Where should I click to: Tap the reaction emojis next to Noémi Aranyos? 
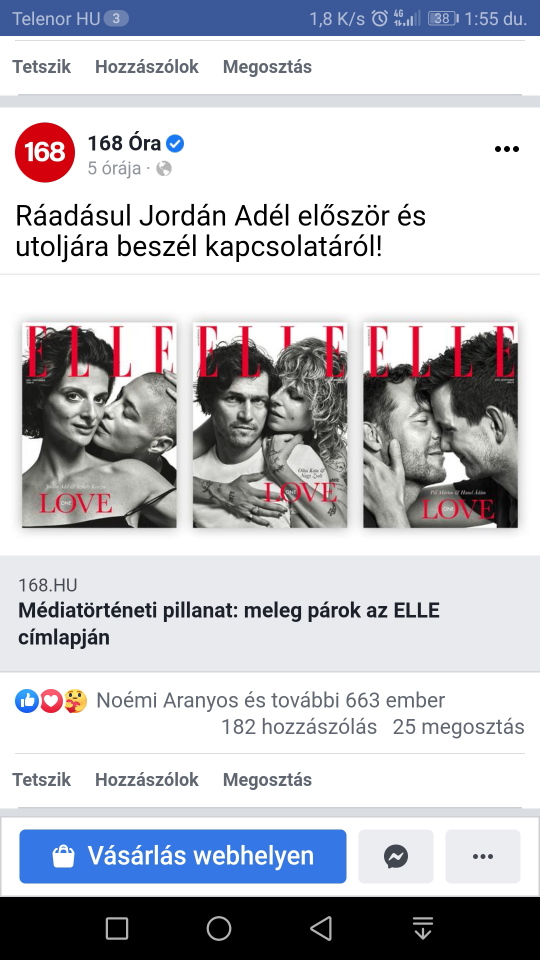click(x=51, y=700)
